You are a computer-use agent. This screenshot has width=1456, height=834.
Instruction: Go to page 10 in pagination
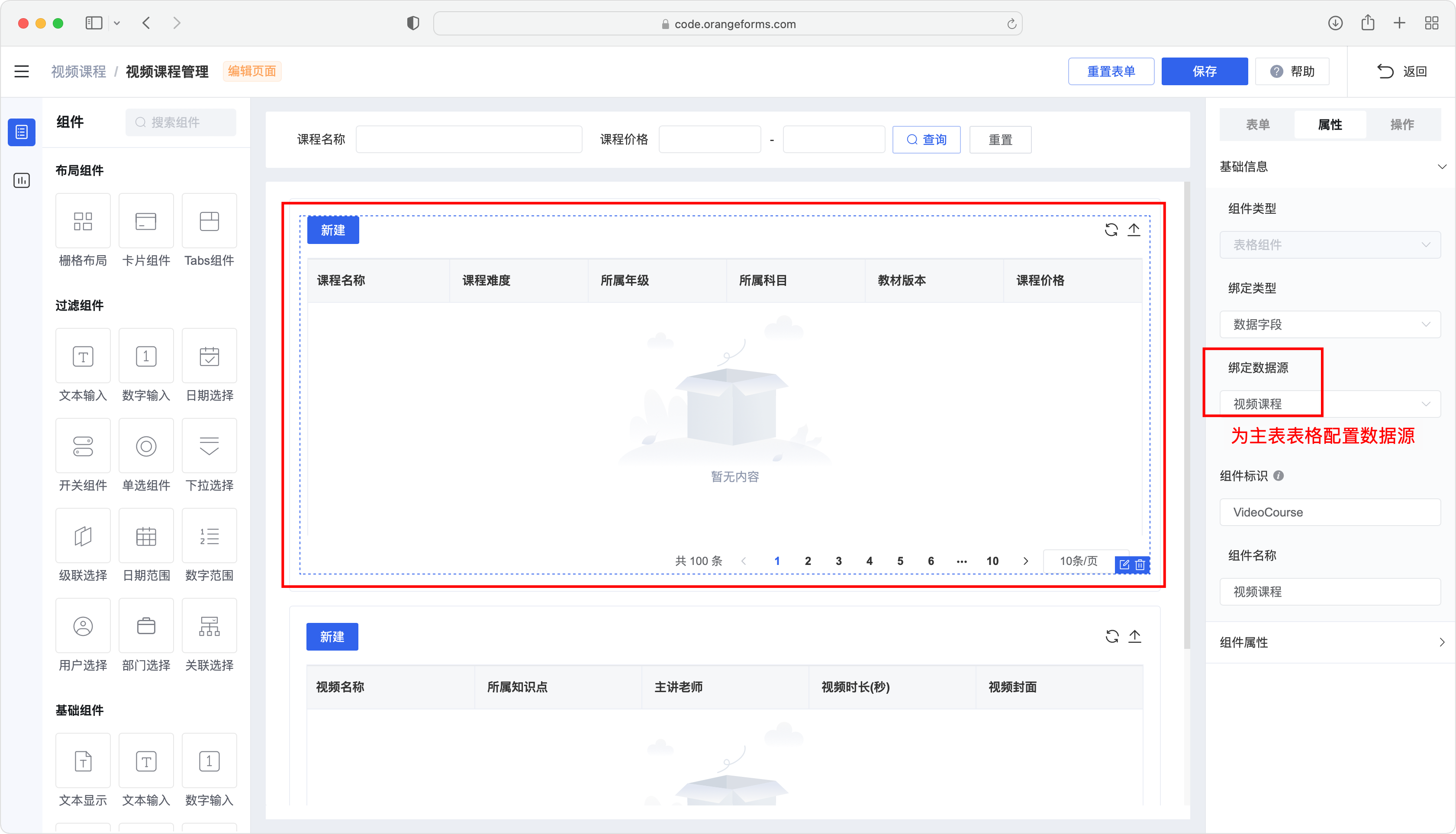coord(992,561)
